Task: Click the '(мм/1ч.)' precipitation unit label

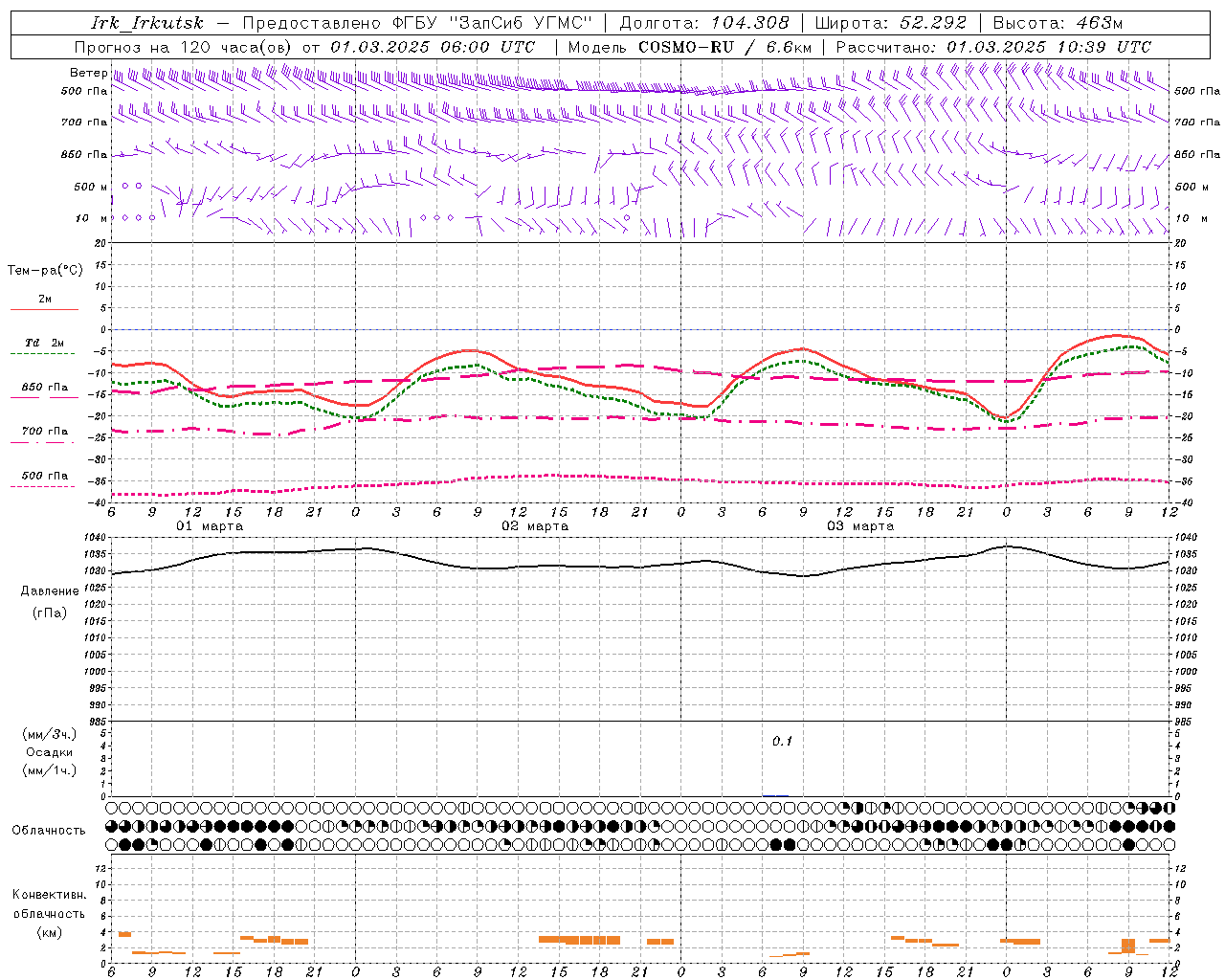Action: point(50,770)
